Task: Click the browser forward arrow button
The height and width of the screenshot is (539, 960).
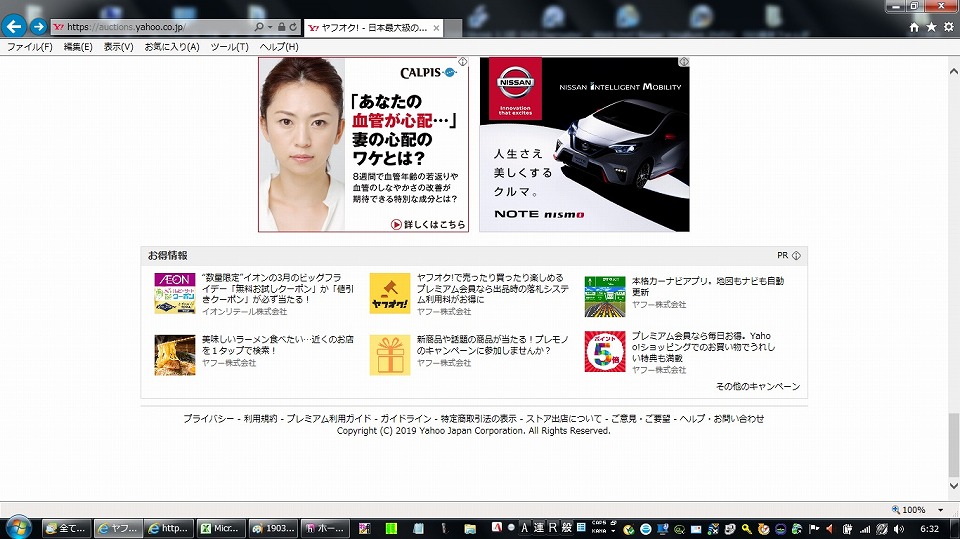Action: click(38, 27)
